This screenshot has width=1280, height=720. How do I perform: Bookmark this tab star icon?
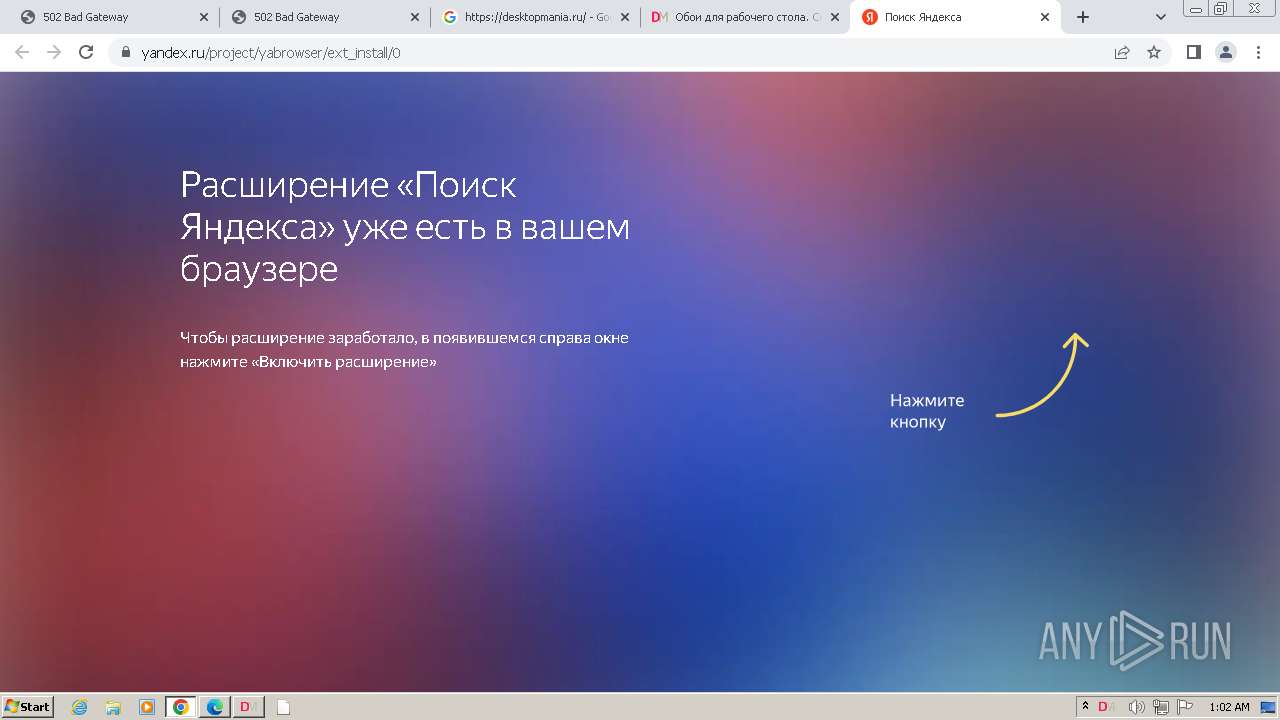tap(1154, 52)
